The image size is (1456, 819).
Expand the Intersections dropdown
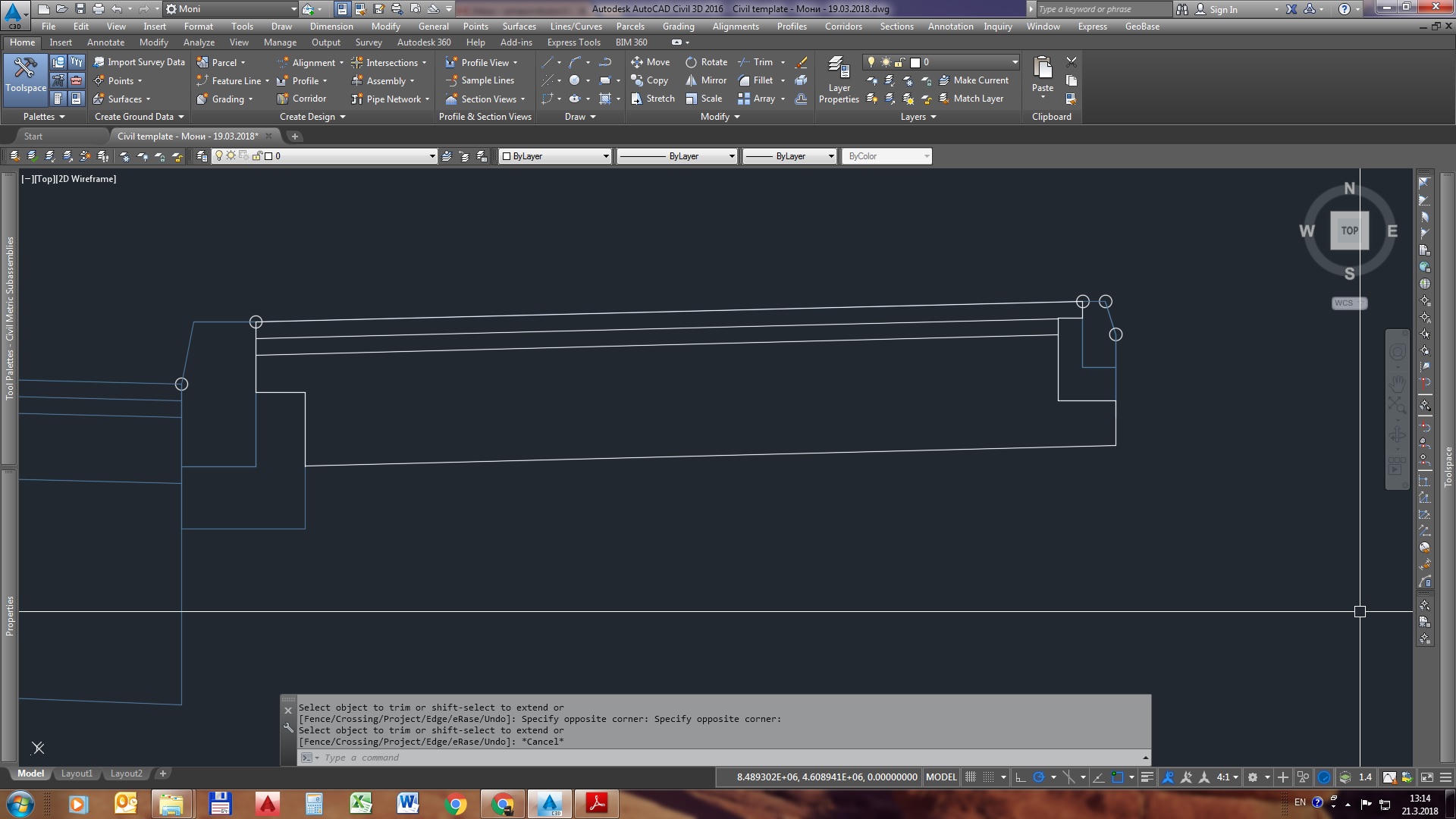422,62
